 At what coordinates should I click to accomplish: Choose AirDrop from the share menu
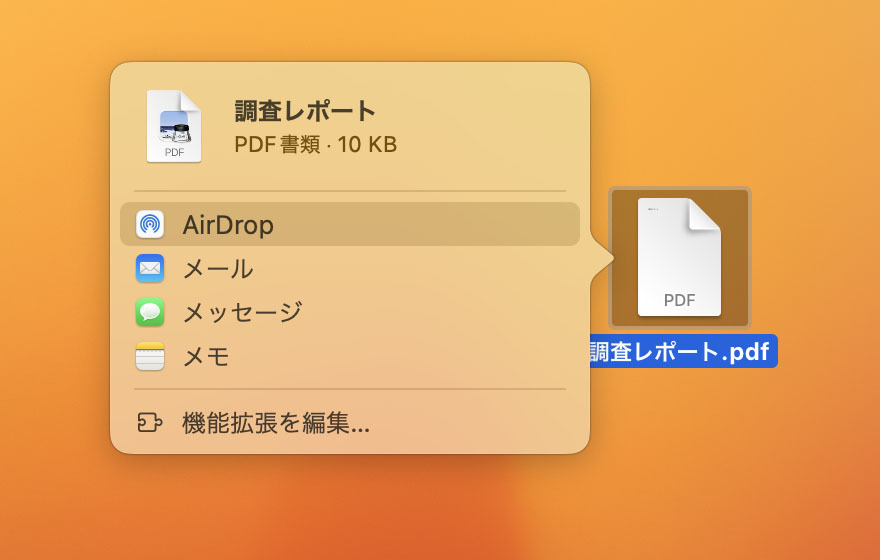click(x=350, y=224)
